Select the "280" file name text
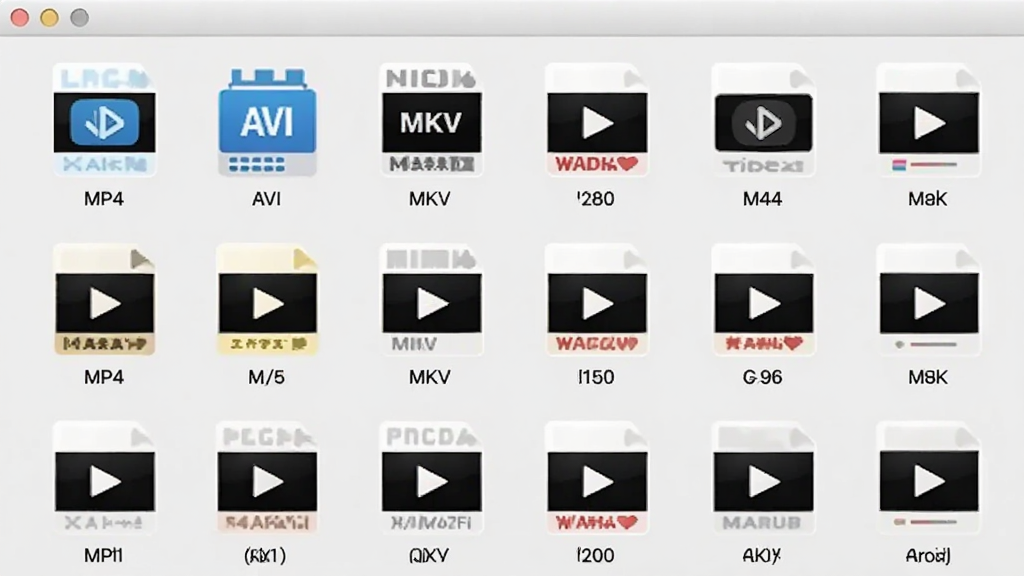This screenshot has width=1024, height=576. (x=596, y=199)
